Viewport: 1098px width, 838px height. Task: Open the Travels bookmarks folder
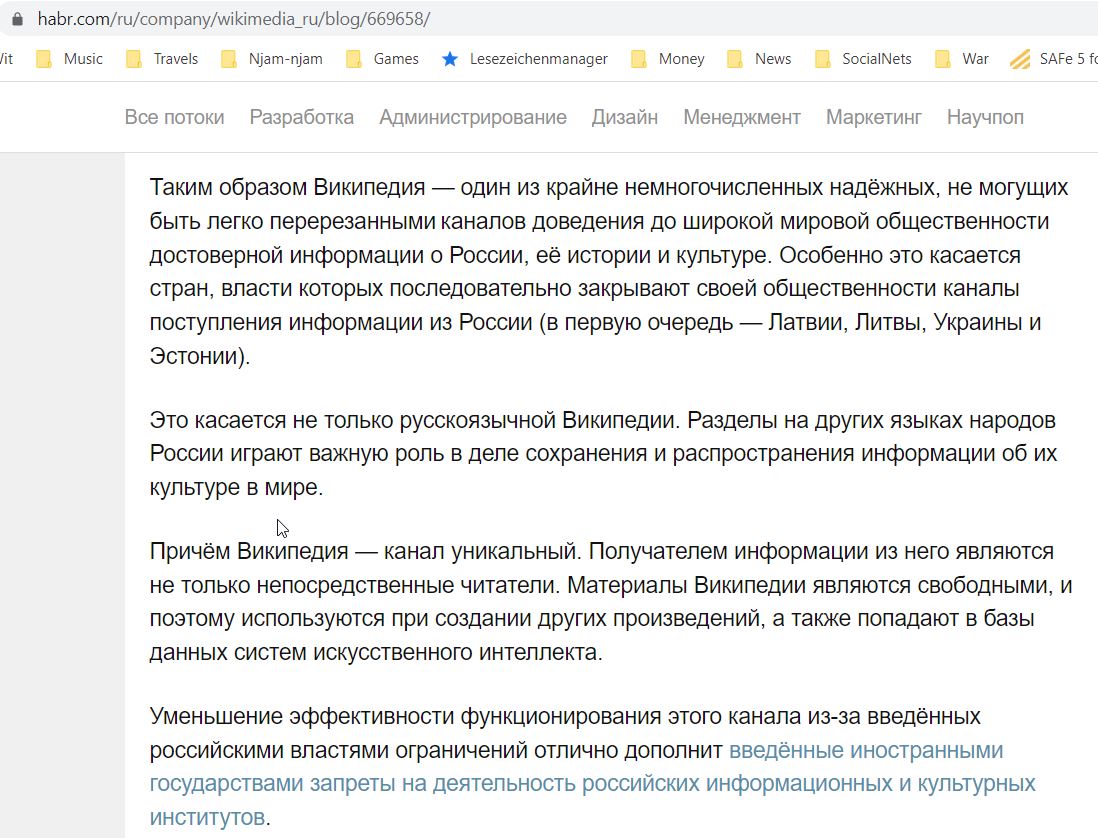[x=162, y=59]
